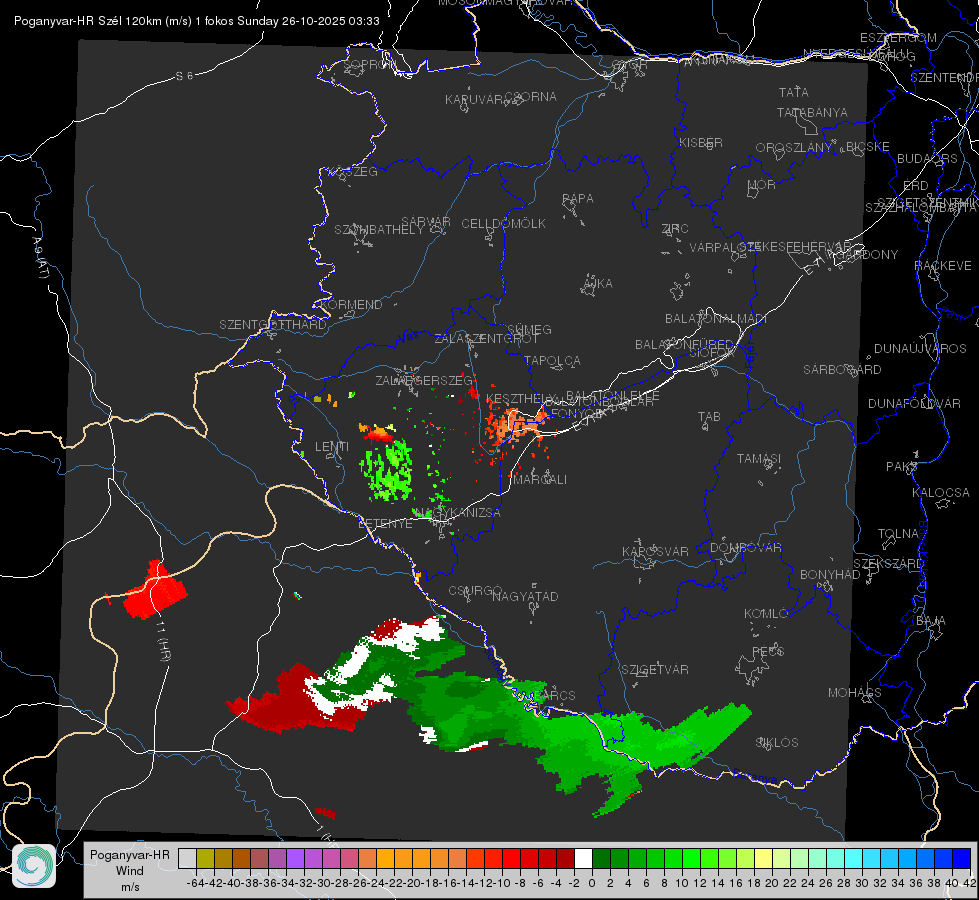Click the MOHACS town label
The width and height of the screenshot is (979, 900).
pos(855,693)
